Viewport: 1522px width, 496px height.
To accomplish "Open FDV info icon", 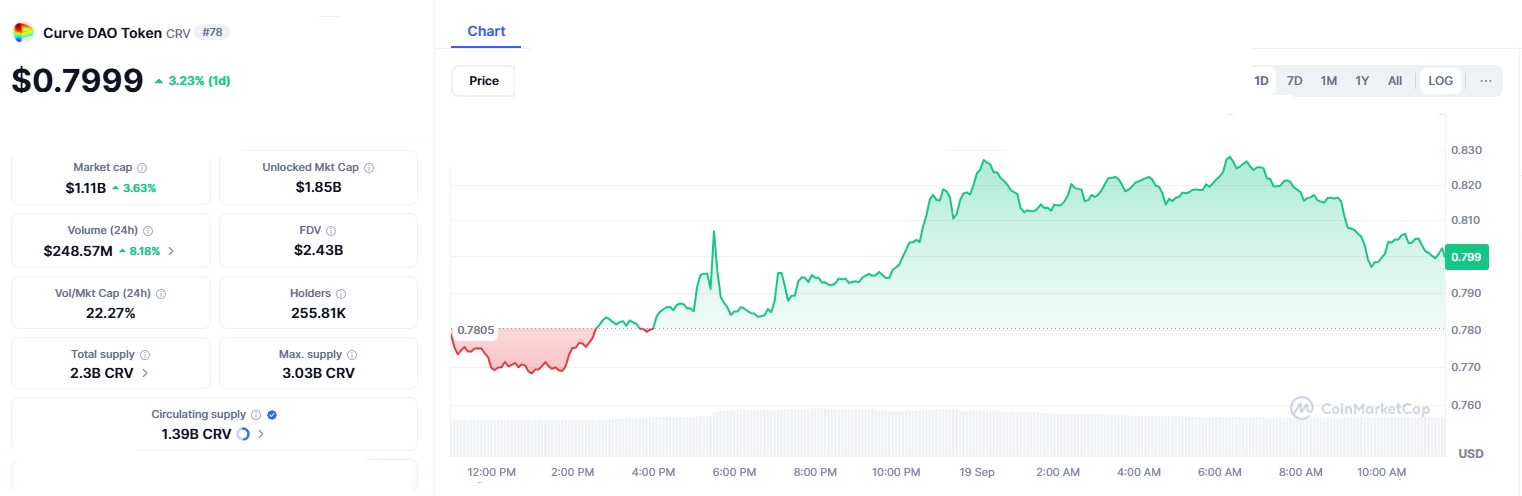I will point(331,231).
